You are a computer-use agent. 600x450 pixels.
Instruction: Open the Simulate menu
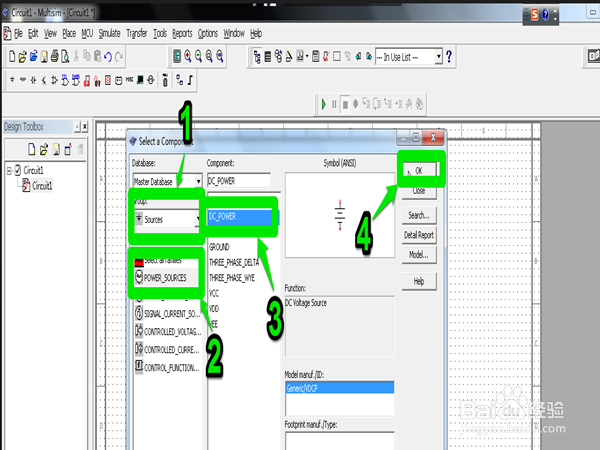[110, 33]
